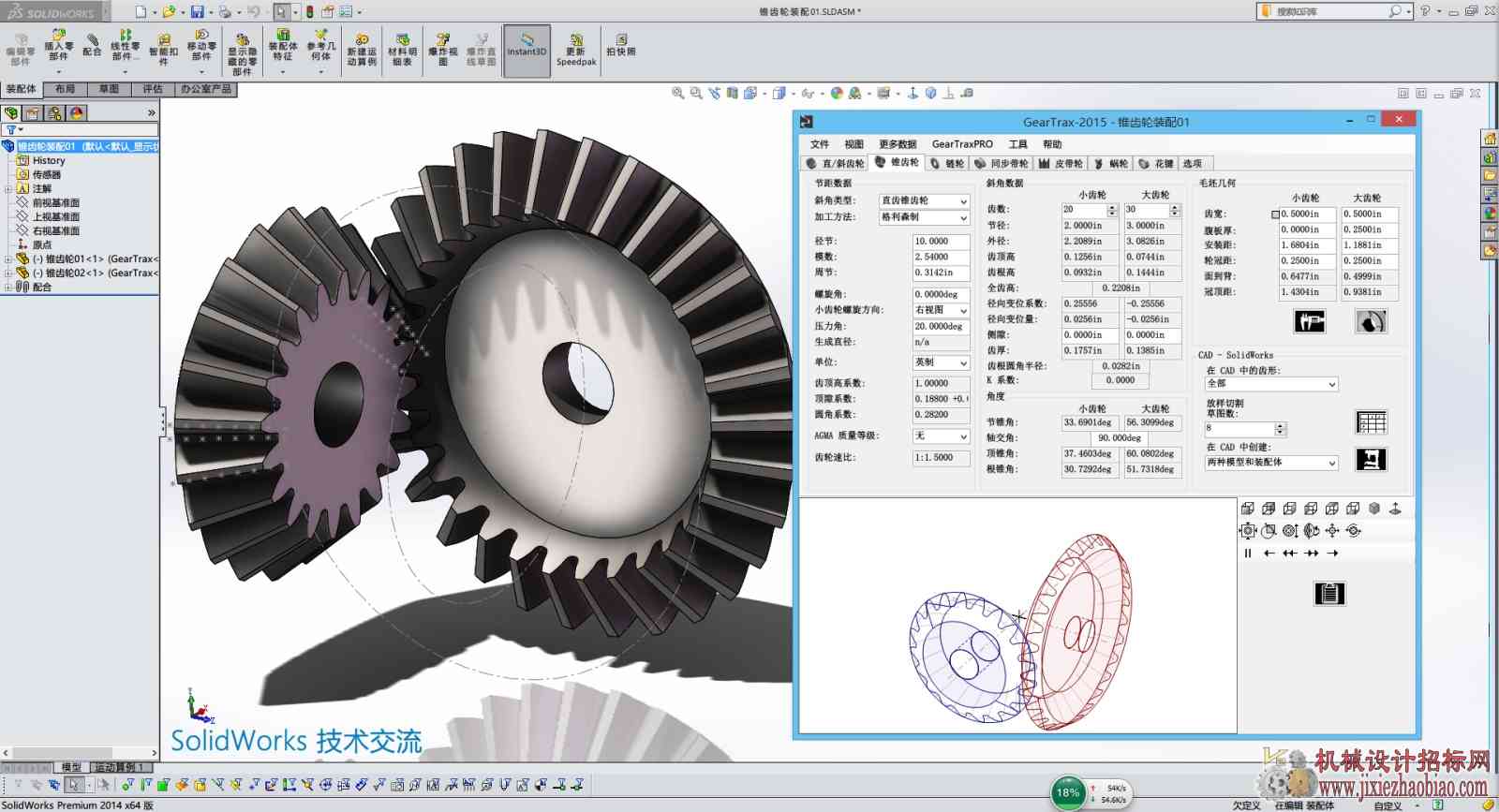Click the 压力角 field showing 20.0000deg
This screenshot has height=812, width=1499.
(942, 327)
